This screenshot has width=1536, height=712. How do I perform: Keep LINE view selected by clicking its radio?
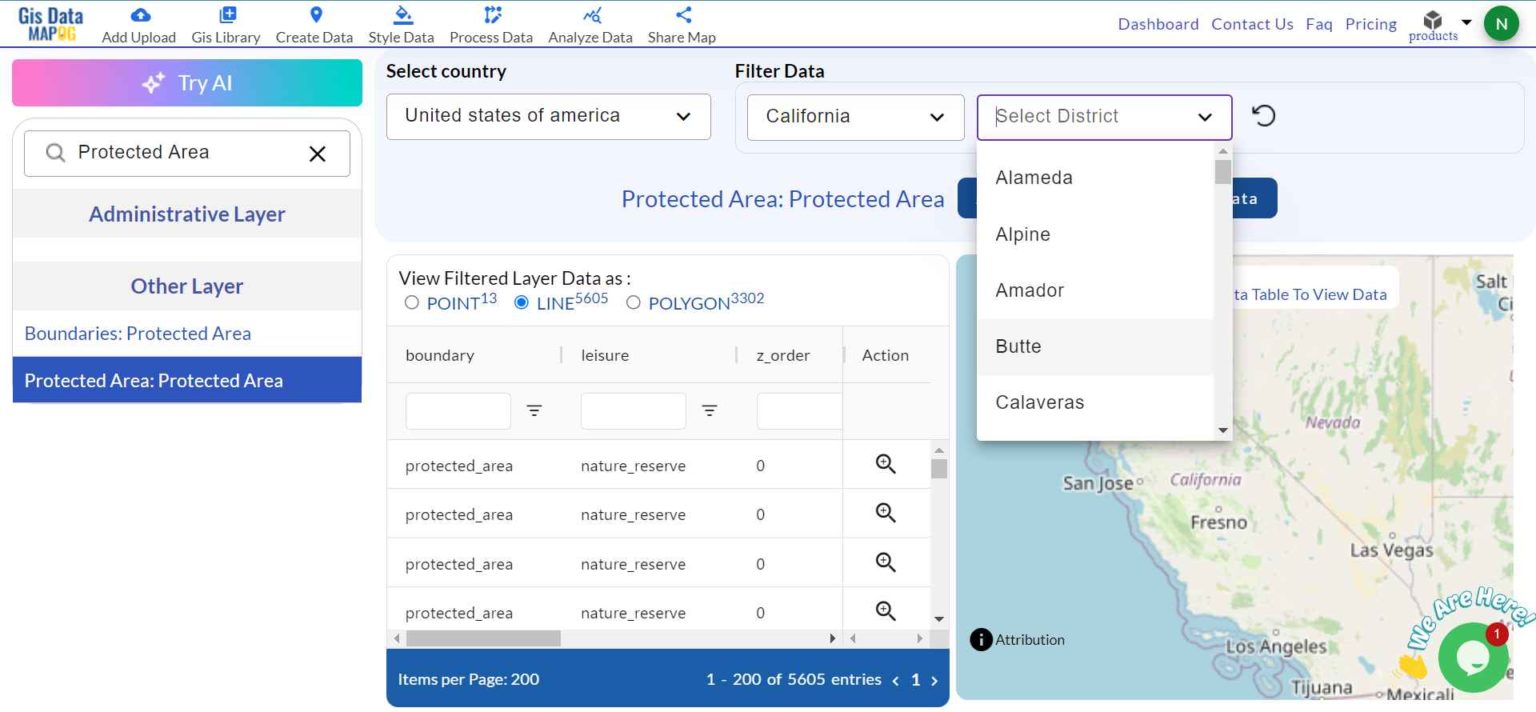tap(521, 303)
